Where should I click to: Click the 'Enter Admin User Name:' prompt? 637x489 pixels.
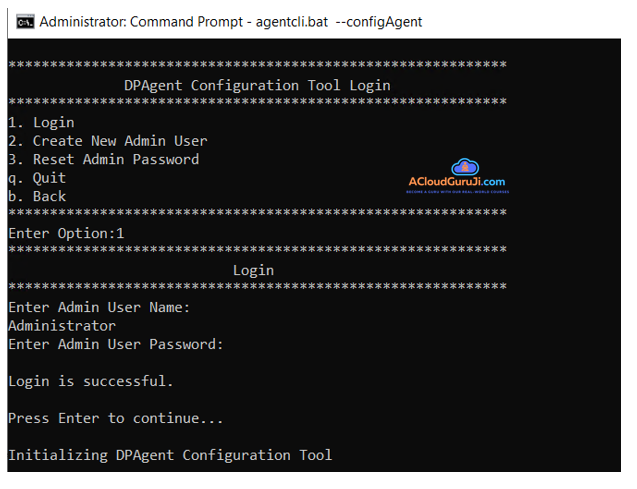tap(99, 307)
